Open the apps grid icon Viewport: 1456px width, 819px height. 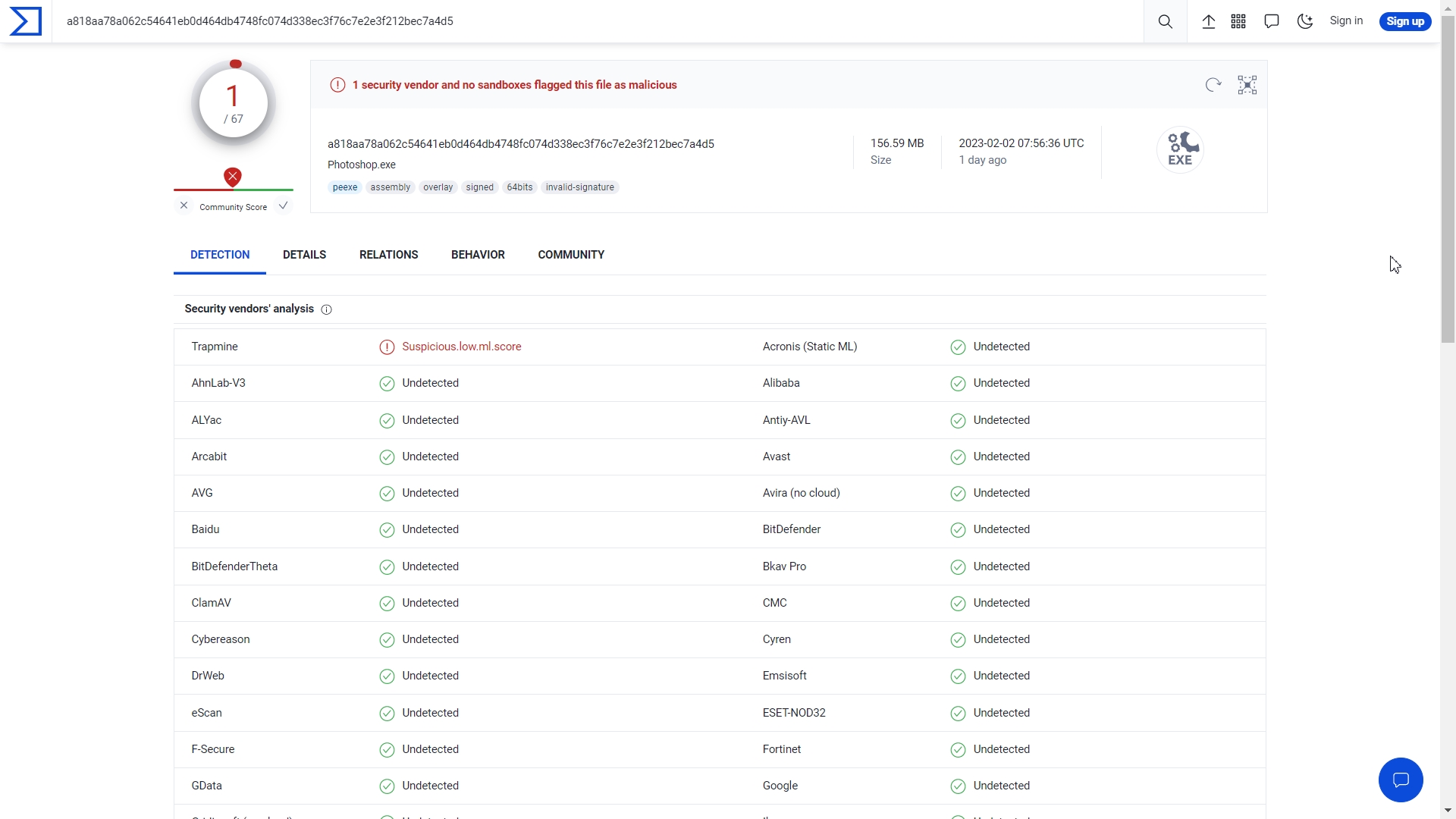point(1238,21)
